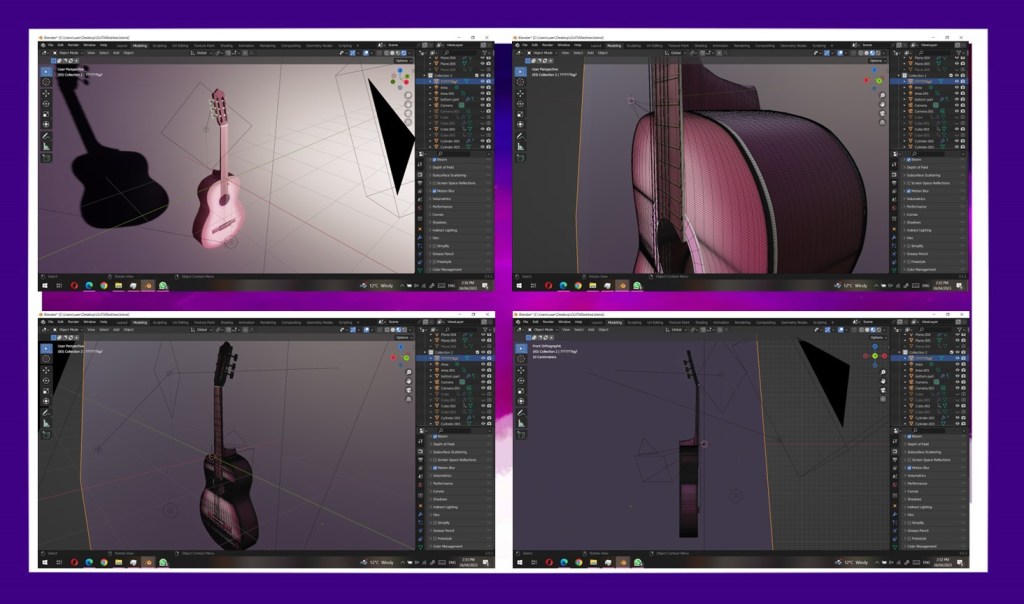Choose the Measure tool in bottom-left window

[x=46, y=424]
